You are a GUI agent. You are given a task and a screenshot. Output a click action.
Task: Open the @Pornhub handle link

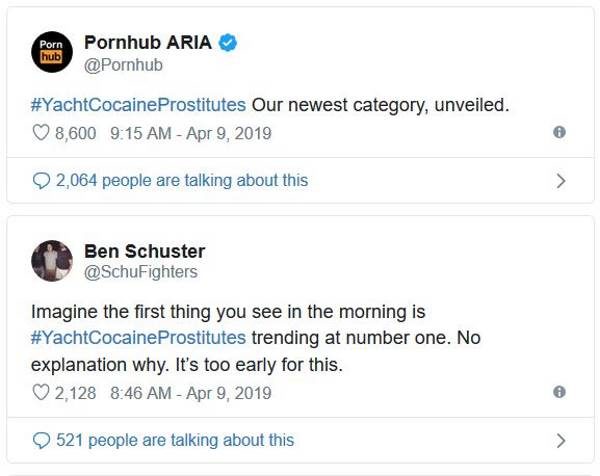tap(123, 65)
